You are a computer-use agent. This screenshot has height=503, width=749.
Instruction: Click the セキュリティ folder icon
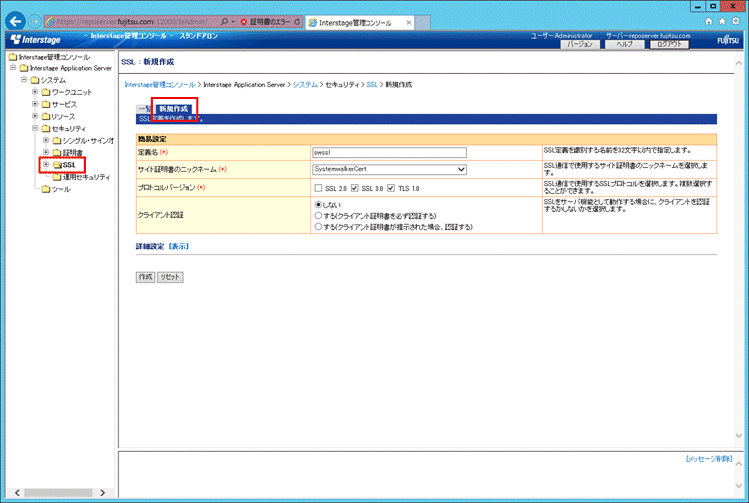coord(46,128)
